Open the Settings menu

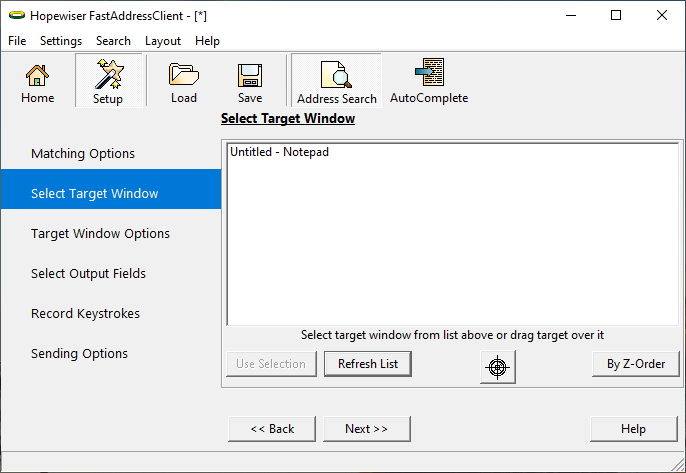coord(61,41)
